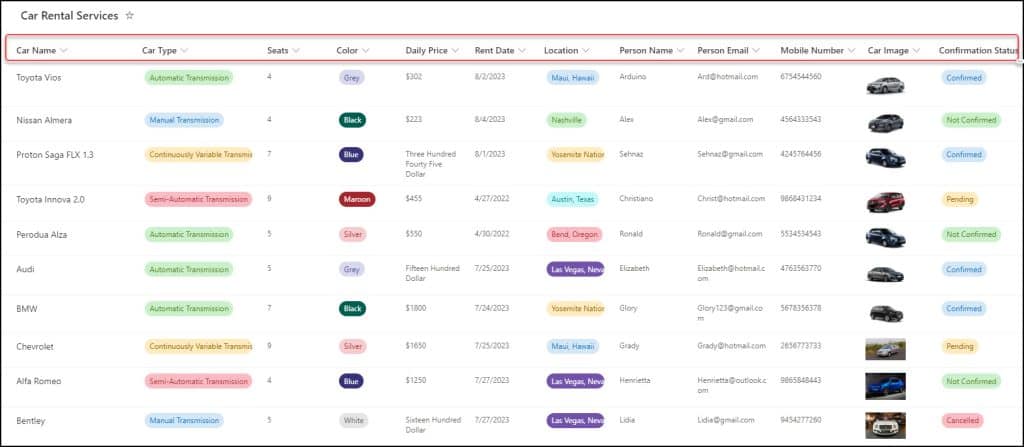Viewport: 1024px width, 447px height.
Task: Click Blue color pill in Proton Saga row
Action: (351, 155)
